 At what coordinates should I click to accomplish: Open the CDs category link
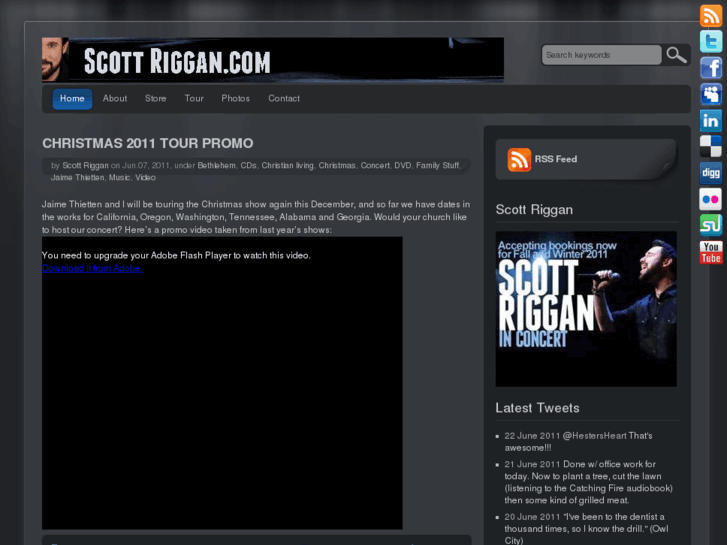pyautogui.click(x=248, y=166)
